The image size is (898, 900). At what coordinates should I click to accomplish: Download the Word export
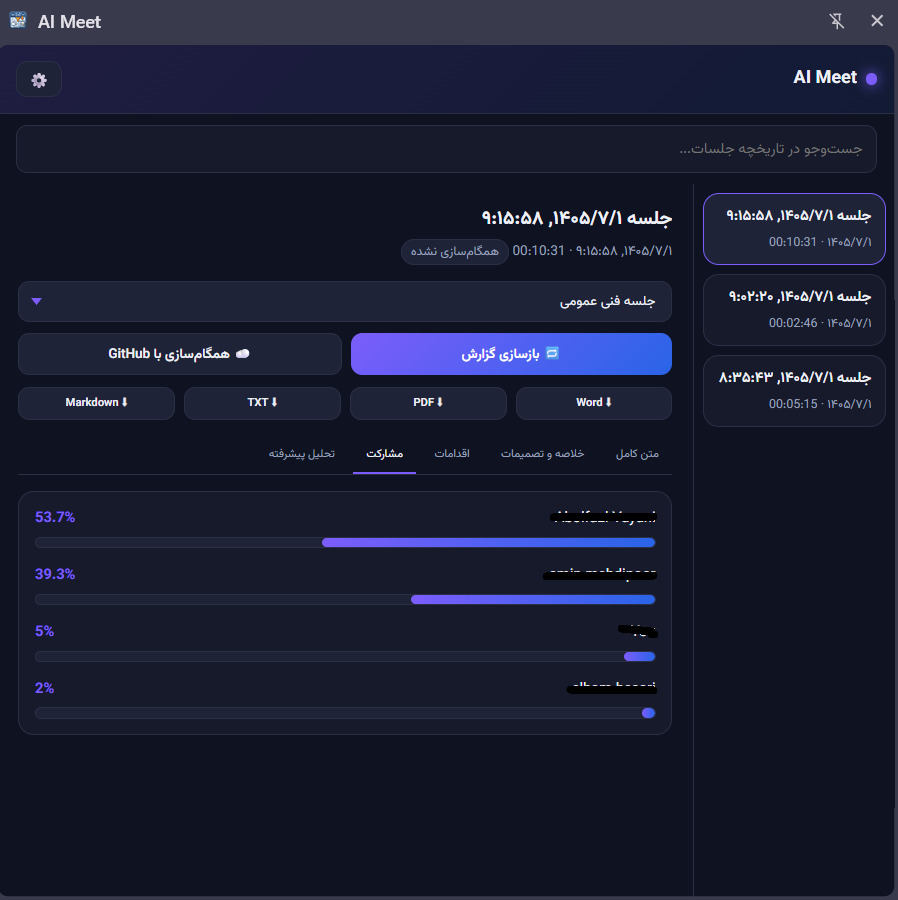pyautogui.click(x=594, y=403)
